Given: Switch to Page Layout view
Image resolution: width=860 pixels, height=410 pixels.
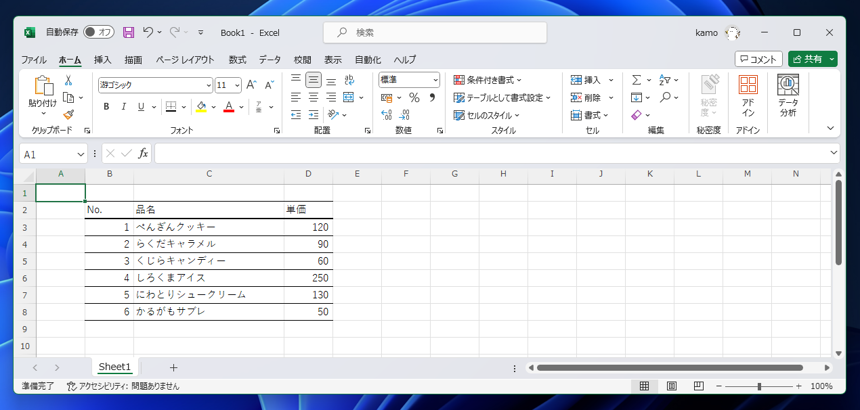Looking at the screenshot, I should [672, 386].
